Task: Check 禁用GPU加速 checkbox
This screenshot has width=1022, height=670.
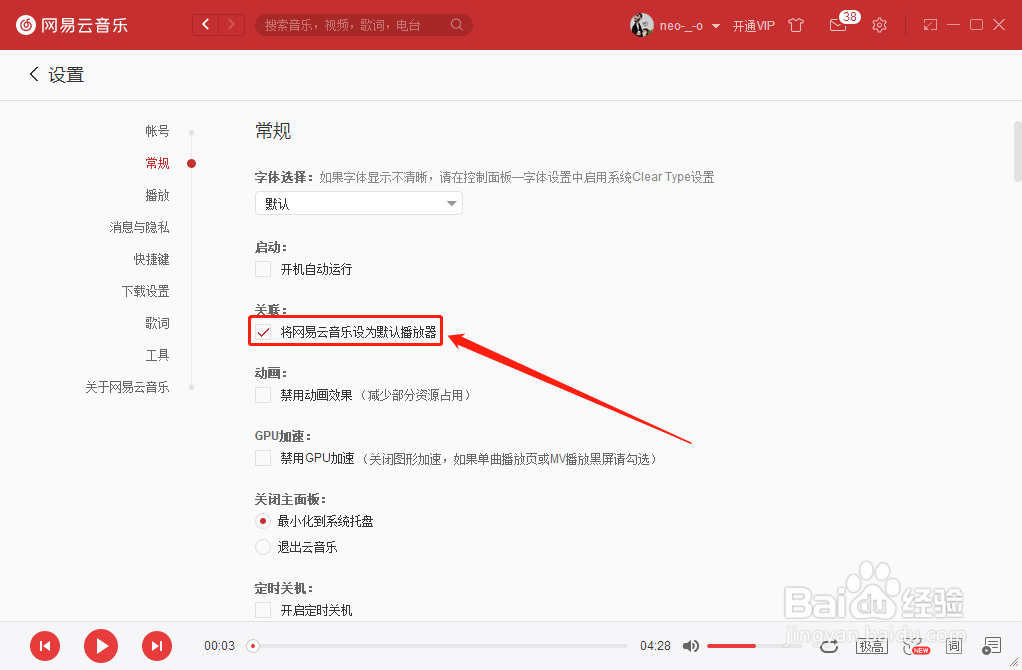Action: [x=263, y=458]
